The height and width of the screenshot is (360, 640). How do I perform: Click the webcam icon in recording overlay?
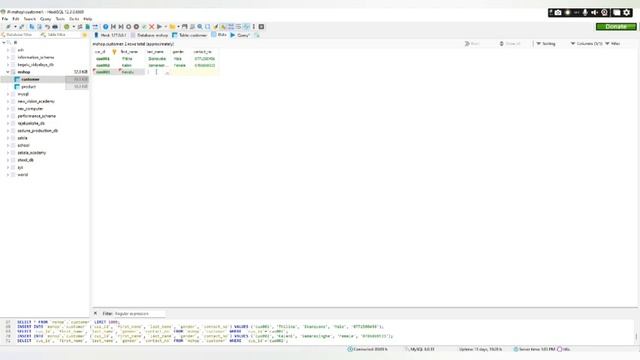click(x=604, y=13)
